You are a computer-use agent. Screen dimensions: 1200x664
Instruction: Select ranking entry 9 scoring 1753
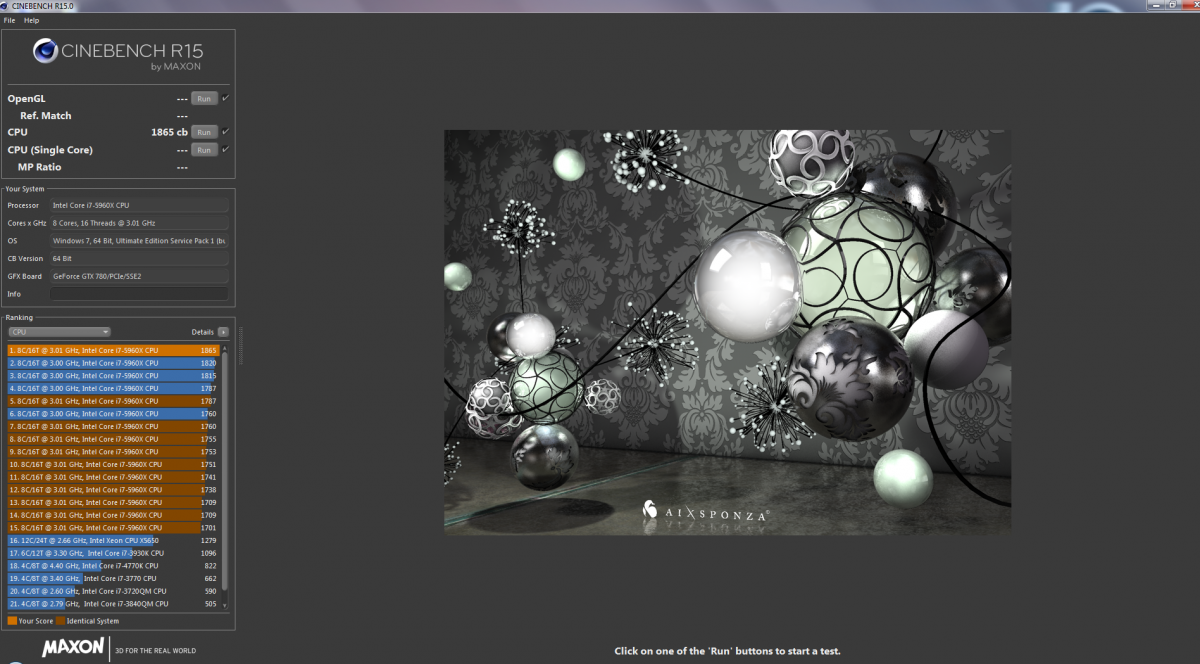click(x=113, y=452)
